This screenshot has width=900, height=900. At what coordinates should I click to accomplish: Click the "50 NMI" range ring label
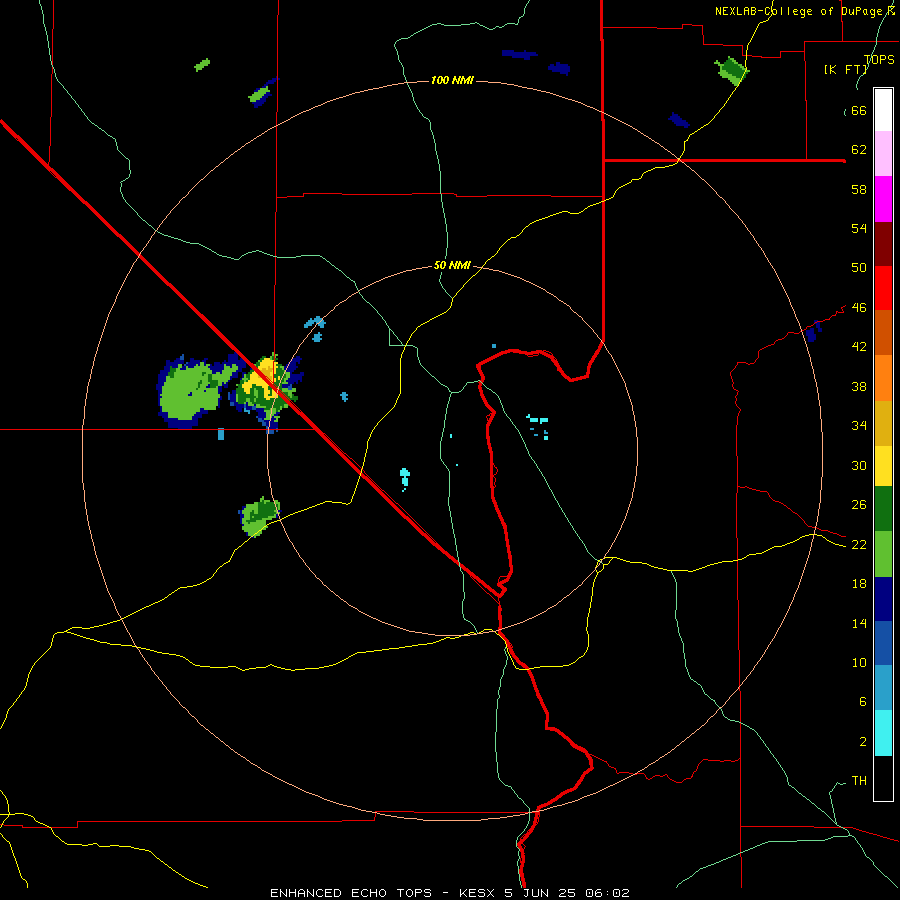click(452, 265)
